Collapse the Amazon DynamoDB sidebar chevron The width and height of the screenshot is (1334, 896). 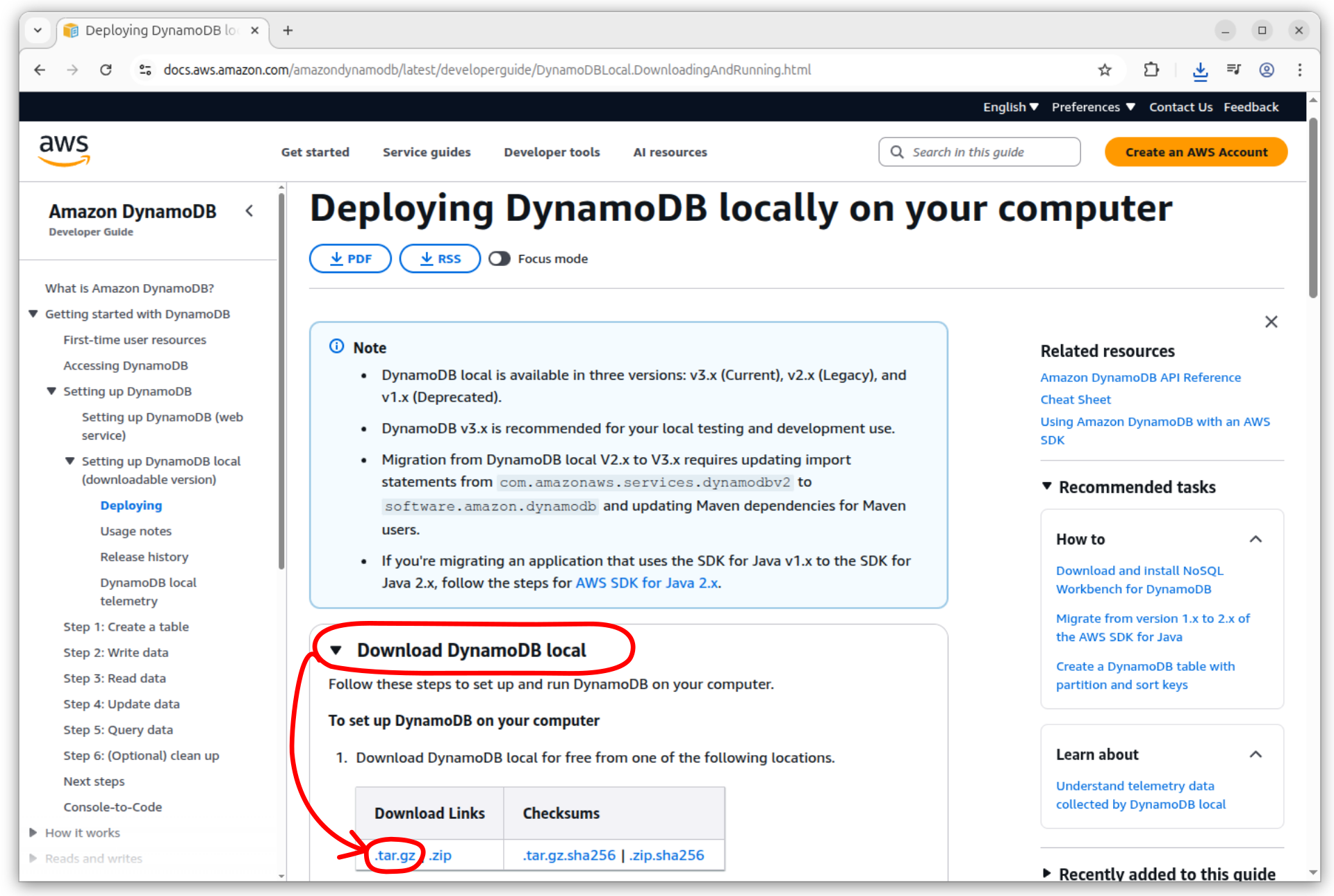tap(249, 211)
